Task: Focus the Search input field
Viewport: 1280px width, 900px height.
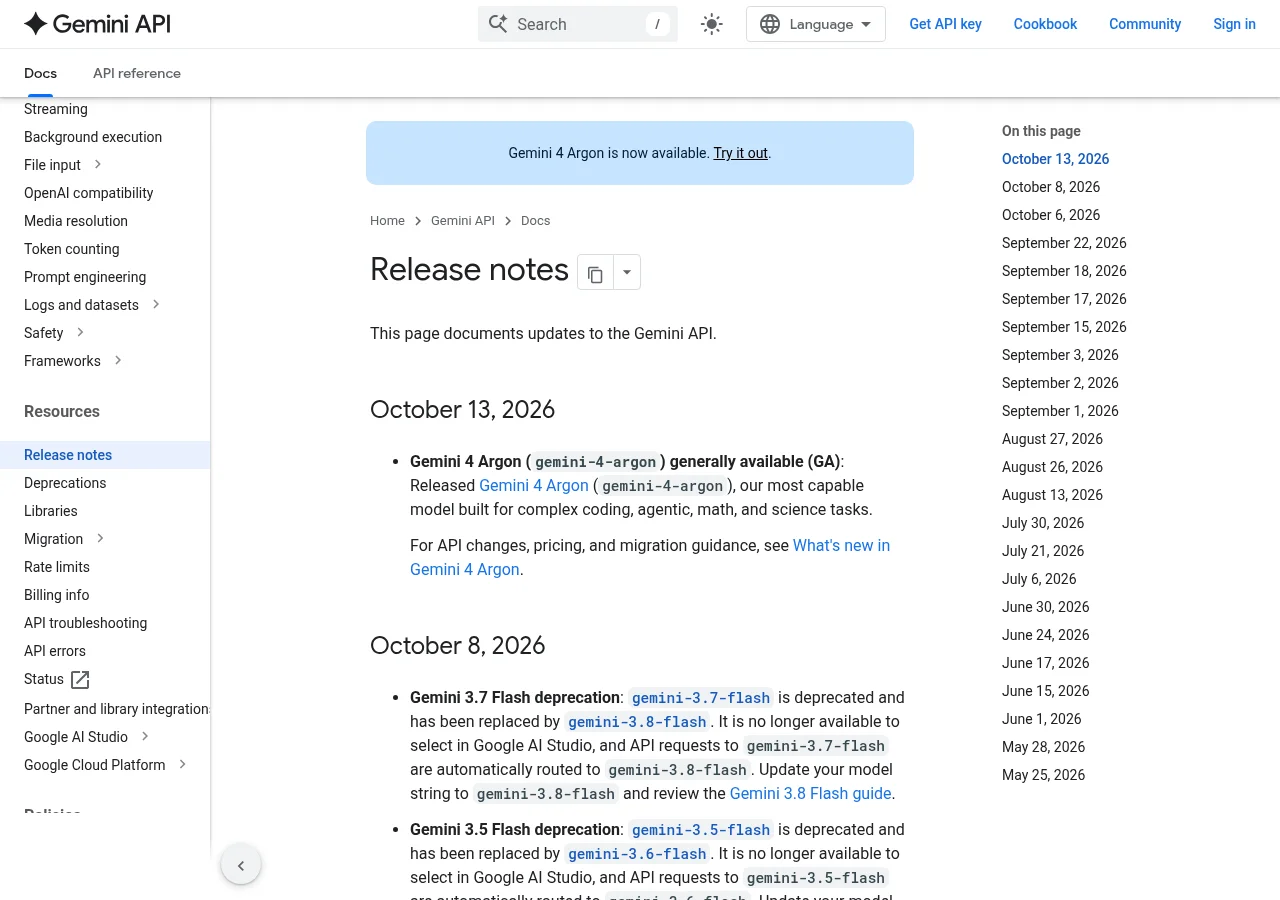Action: pos(578,24)
